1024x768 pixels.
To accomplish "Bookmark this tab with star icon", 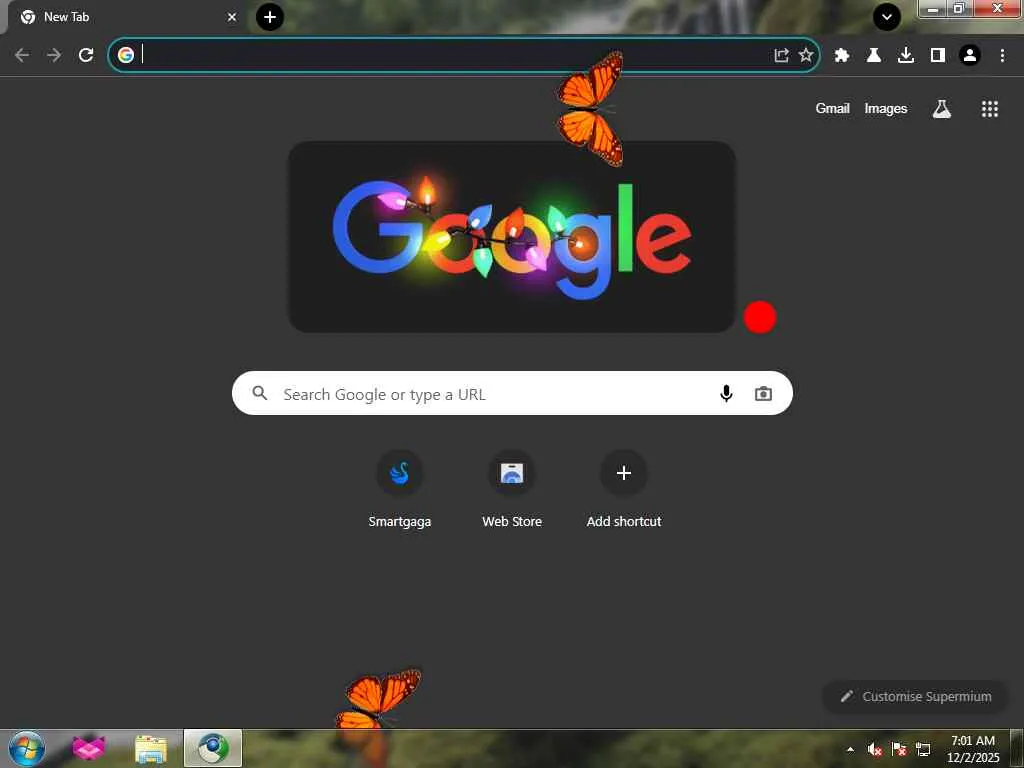I will [807, 55].
